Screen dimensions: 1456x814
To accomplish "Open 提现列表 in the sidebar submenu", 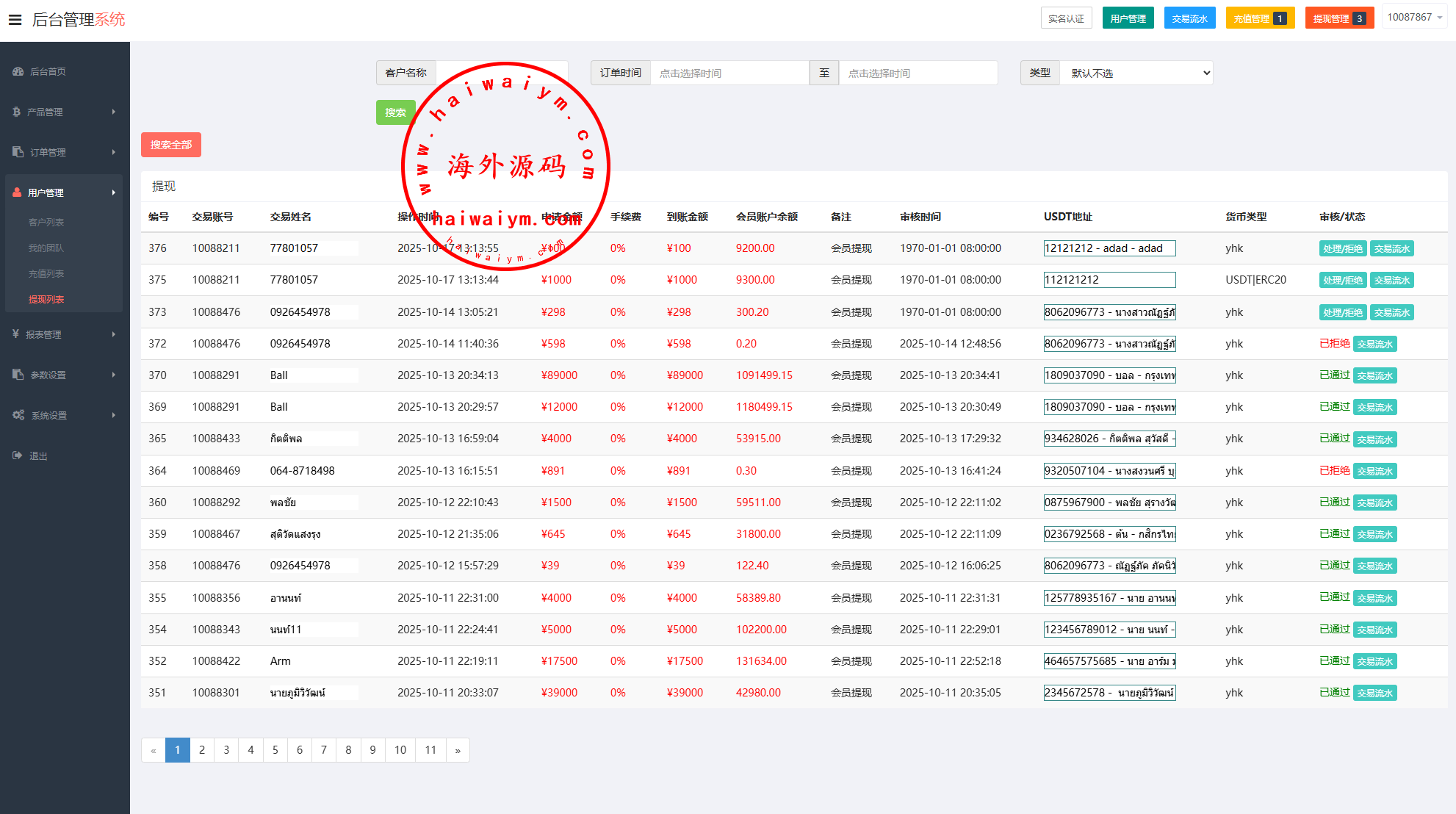I will pos(46,299).
